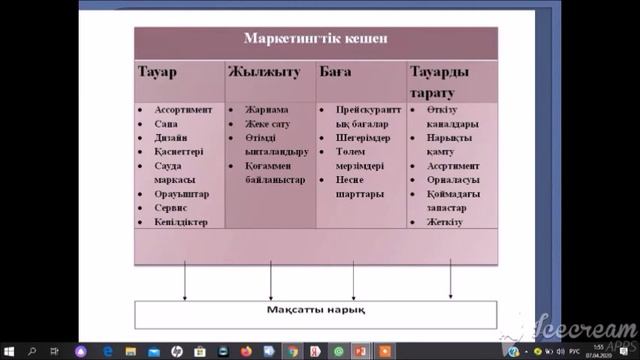Open Task View on the taskbar
640x360 pixels.
(54, 351)
